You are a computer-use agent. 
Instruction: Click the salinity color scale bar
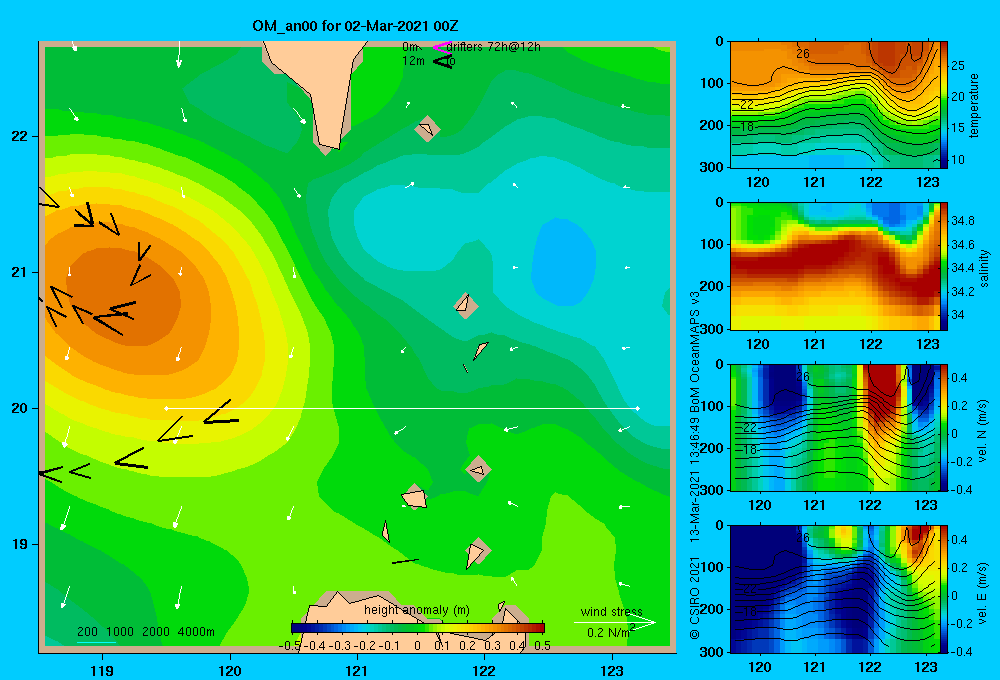[x=944, y=266]
